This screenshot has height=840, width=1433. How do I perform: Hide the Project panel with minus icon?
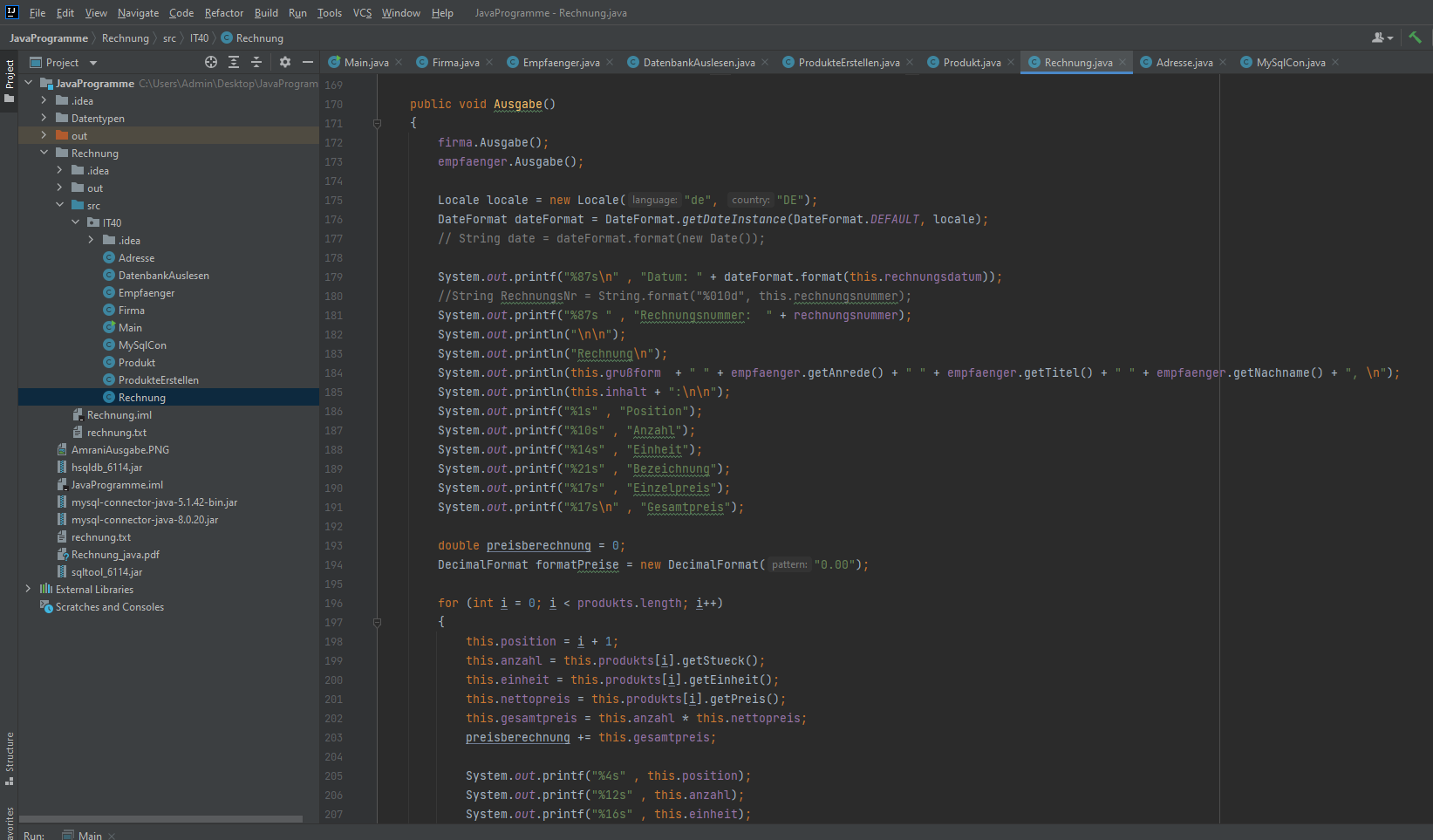[308, 62]
